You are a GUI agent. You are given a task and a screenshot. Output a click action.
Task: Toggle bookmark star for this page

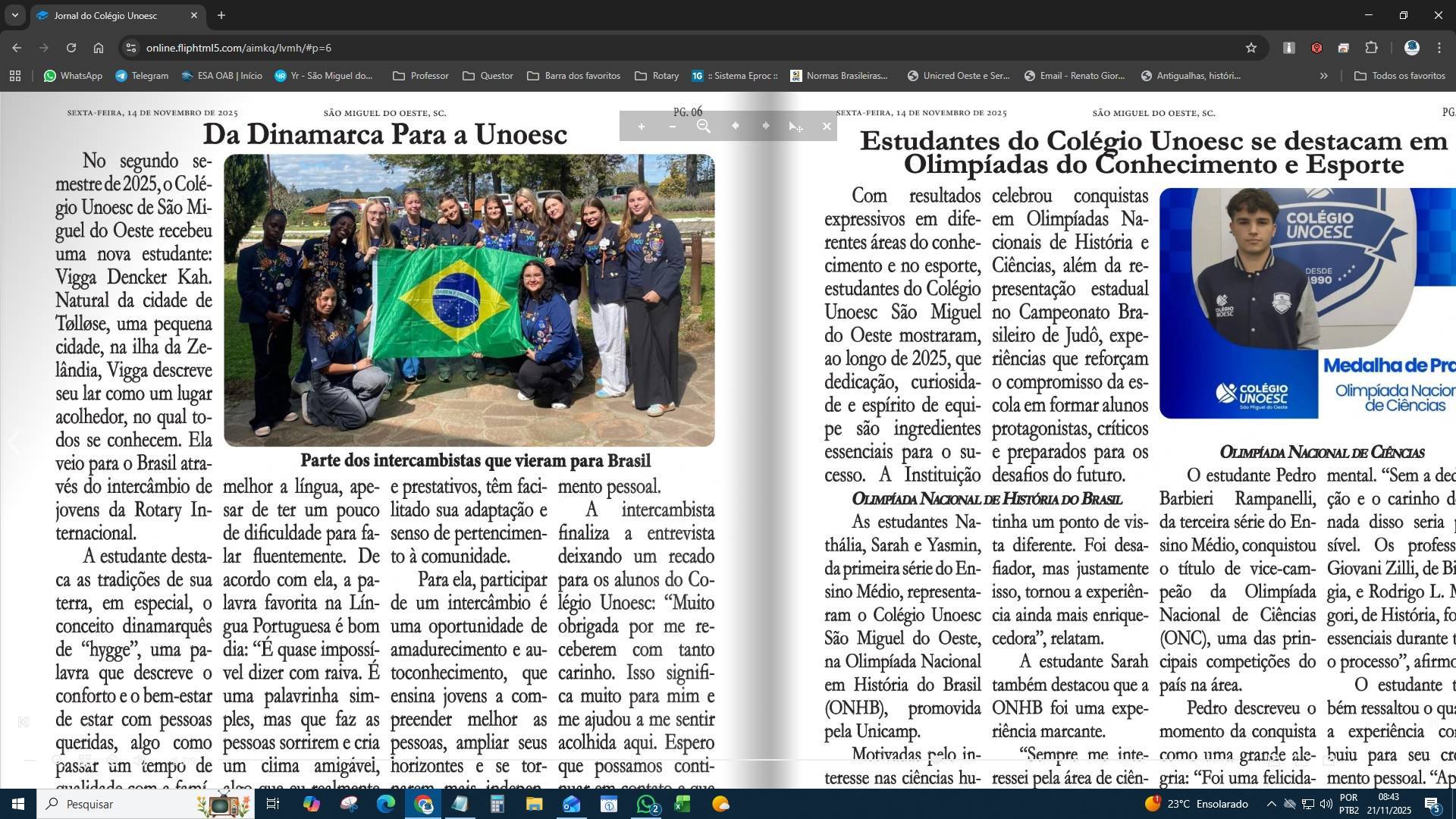pyautogui.click(x=1251, y=48)
